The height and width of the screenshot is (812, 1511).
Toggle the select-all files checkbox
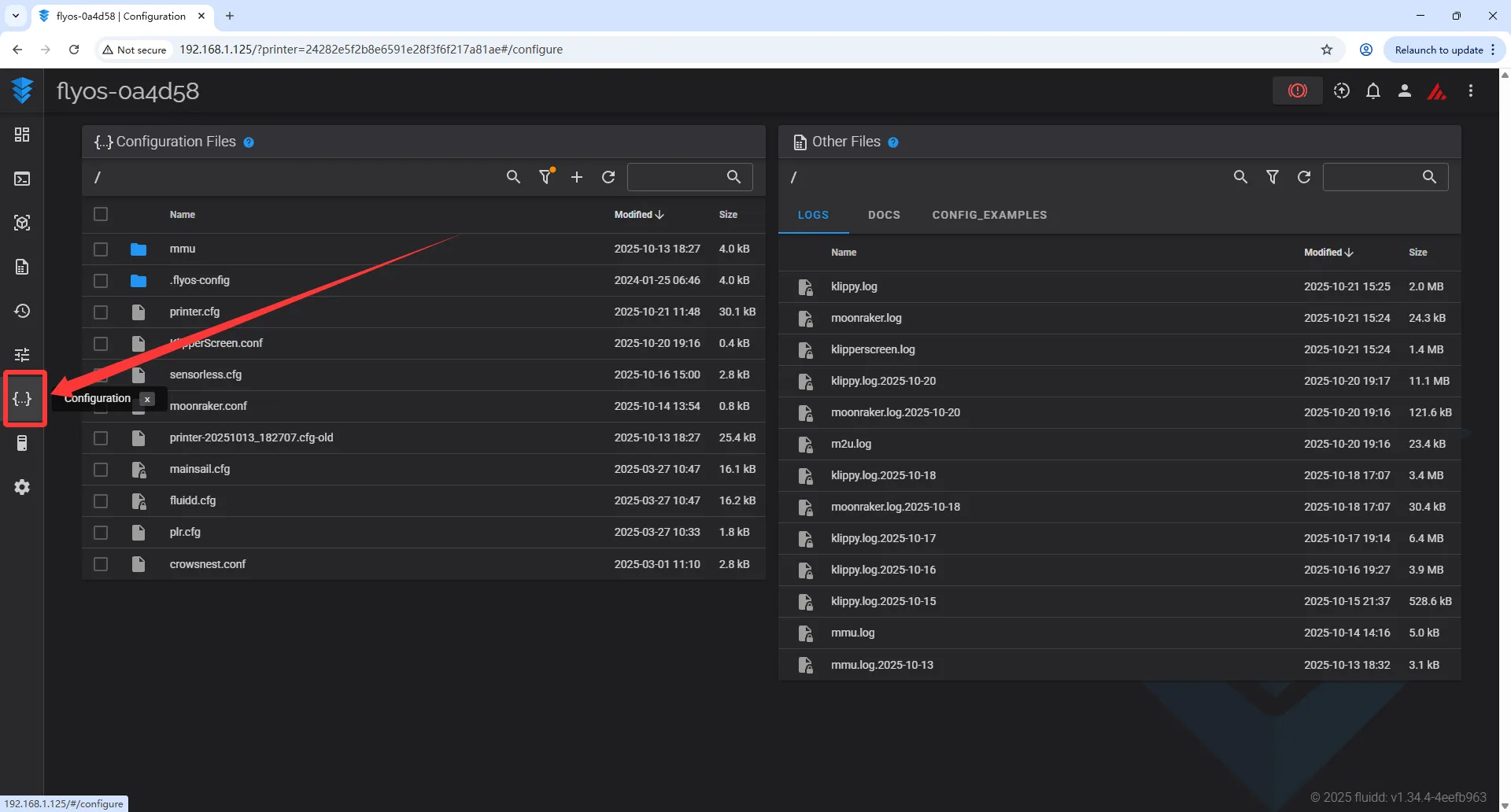pos(101,214)
